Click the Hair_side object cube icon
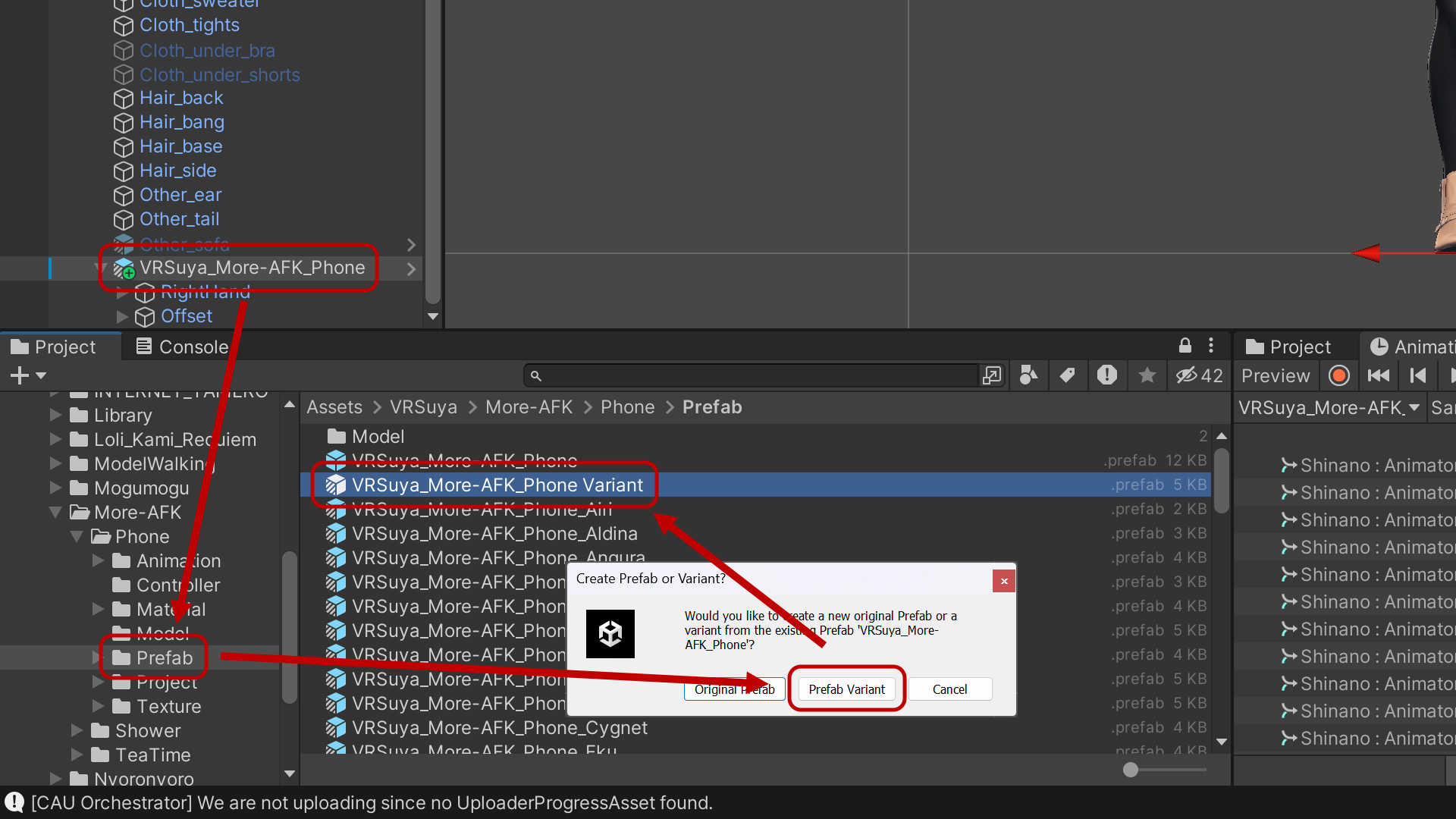The width and height of the screenshot is (1456, 819). tap(124, 171)
